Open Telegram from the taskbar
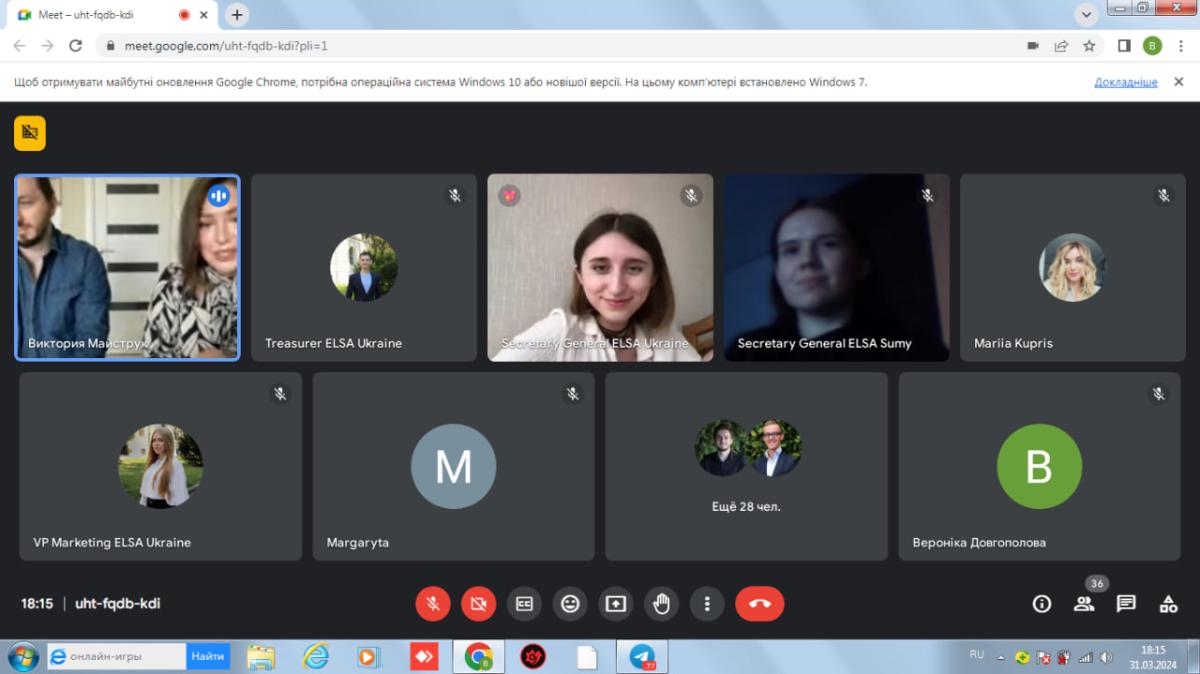This screenshot has height=674, width=1200. pos(642,657)
